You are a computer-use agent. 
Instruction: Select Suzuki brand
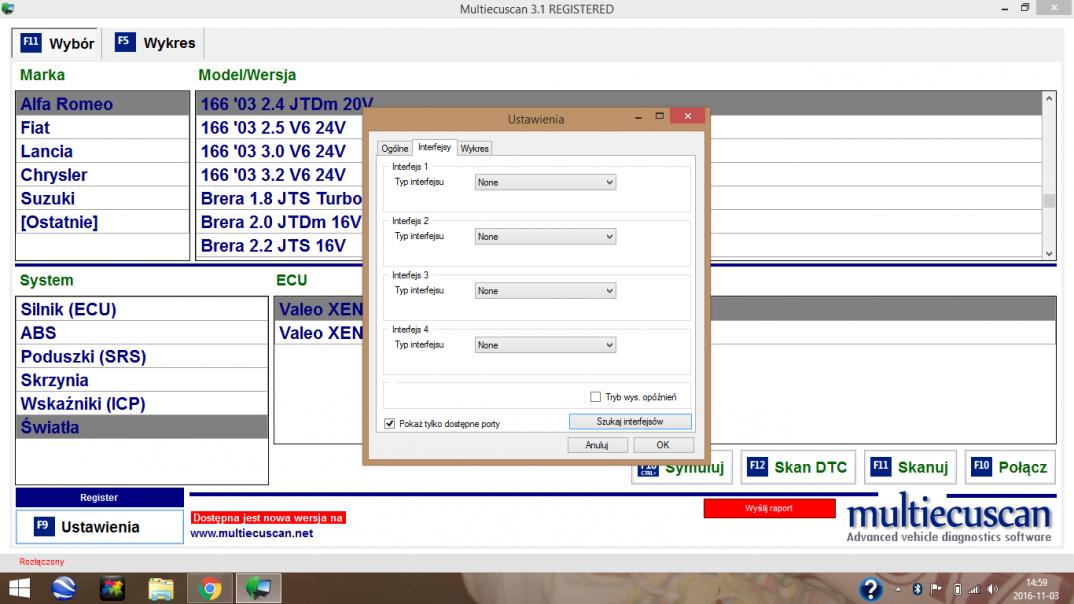click(103, 199)
